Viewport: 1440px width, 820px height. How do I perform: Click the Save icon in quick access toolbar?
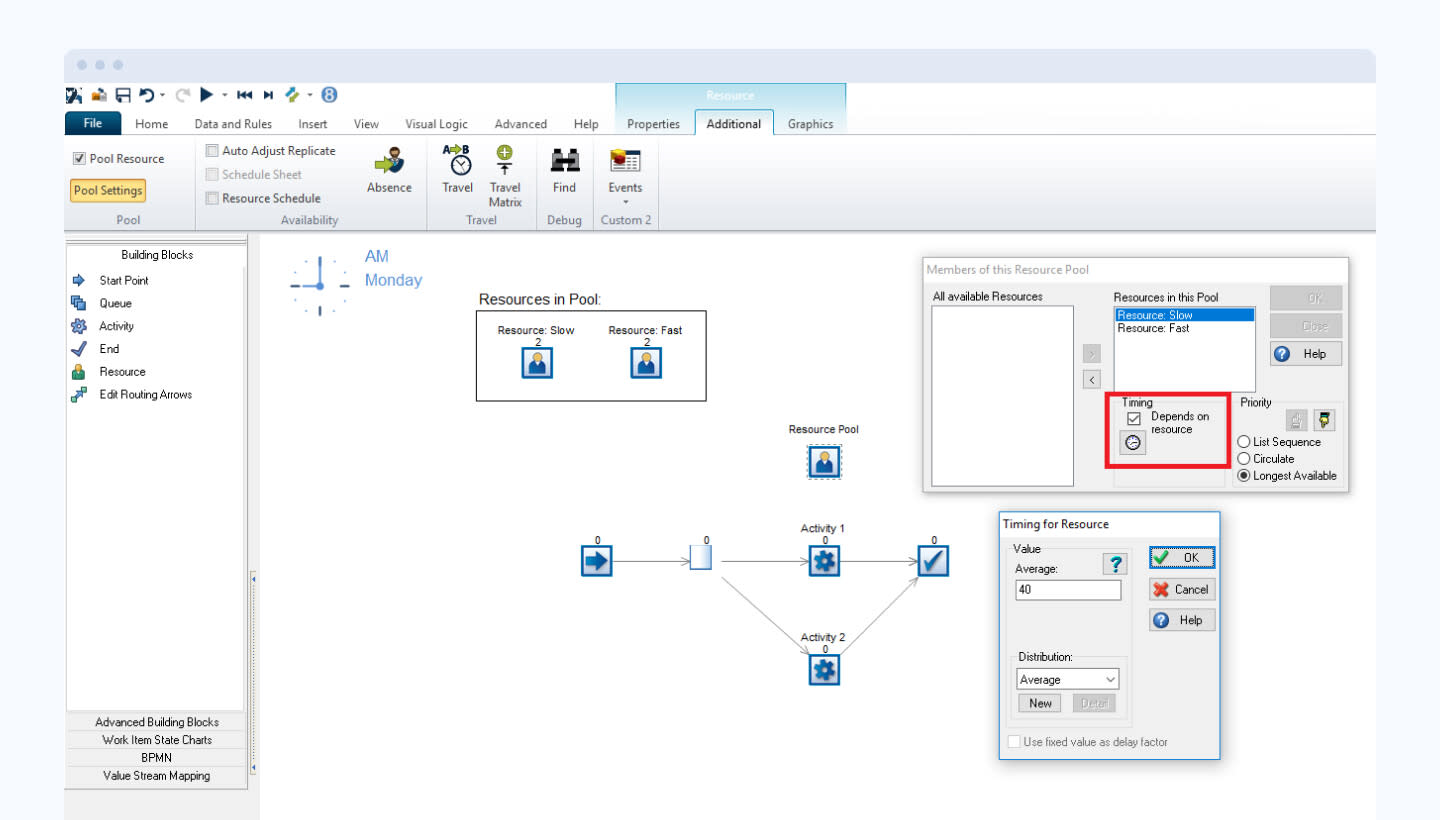[x=123, y=95]
